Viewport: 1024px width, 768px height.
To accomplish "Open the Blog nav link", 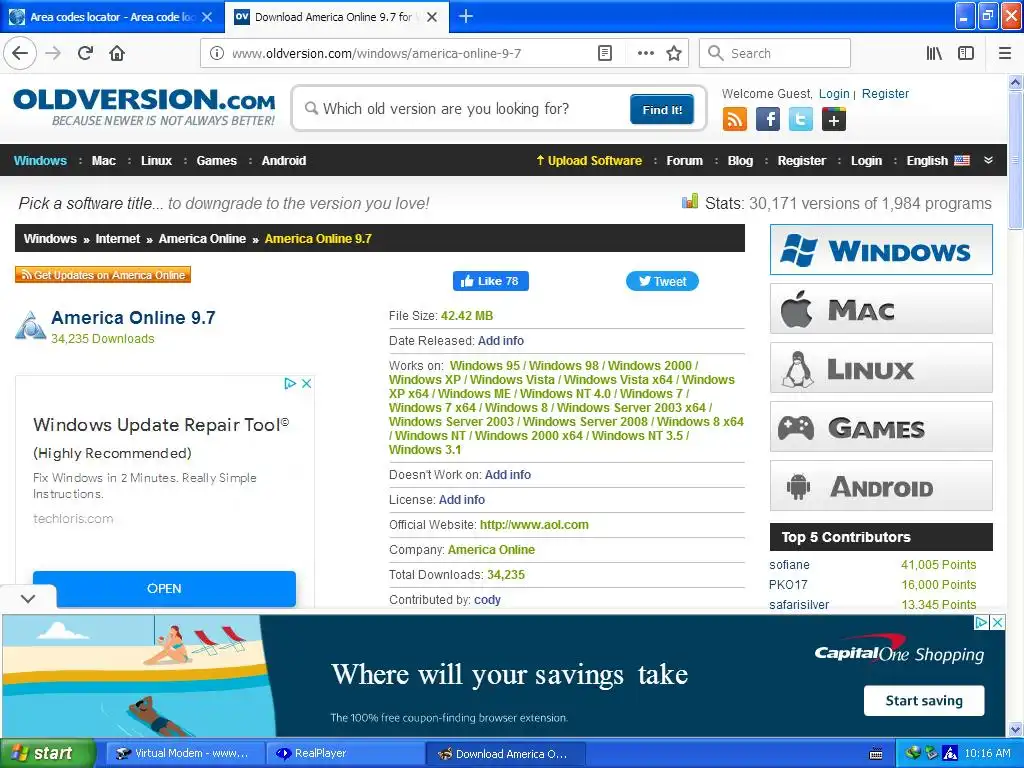I will coord(741,161).
